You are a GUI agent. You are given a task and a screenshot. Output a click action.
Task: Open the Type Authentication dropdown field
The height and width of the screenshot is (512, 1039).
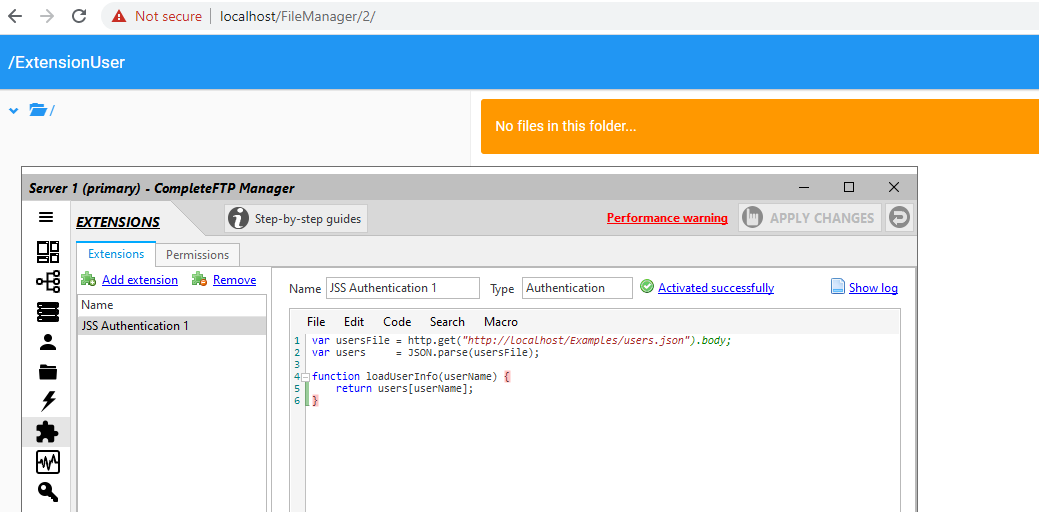pos(577,288)
